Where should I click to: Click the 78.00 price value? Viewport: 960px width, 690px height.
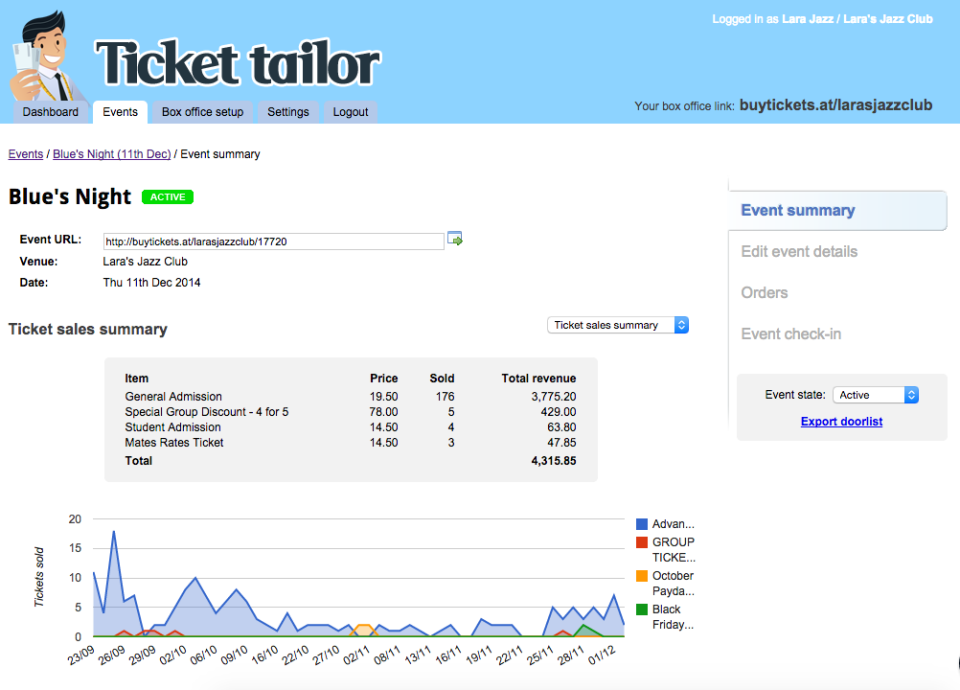[x=384, y=412]
